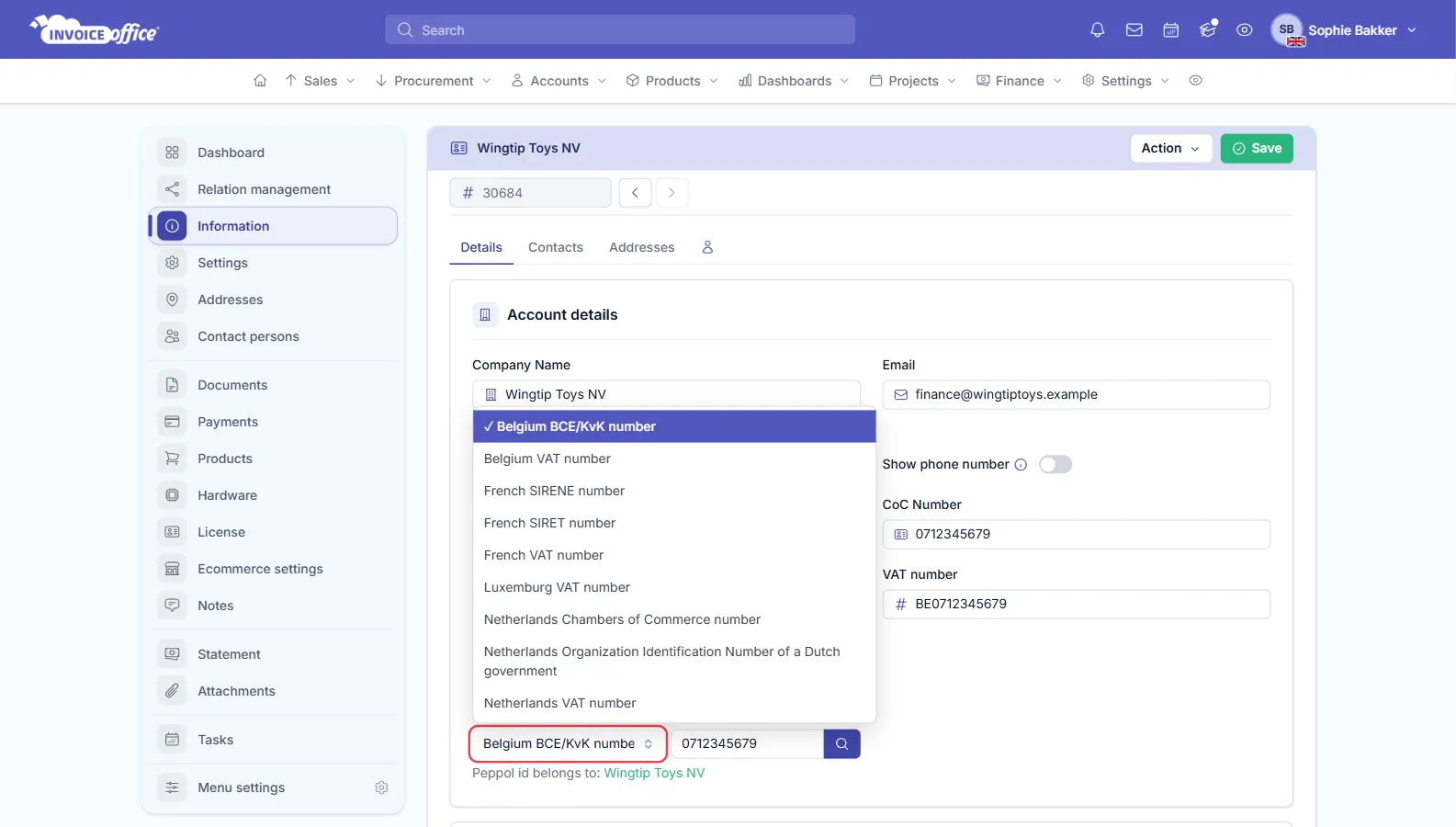The image size is (1456, 827).
Task: Open Attachments in the sidebar
Action: pos(273,691)
